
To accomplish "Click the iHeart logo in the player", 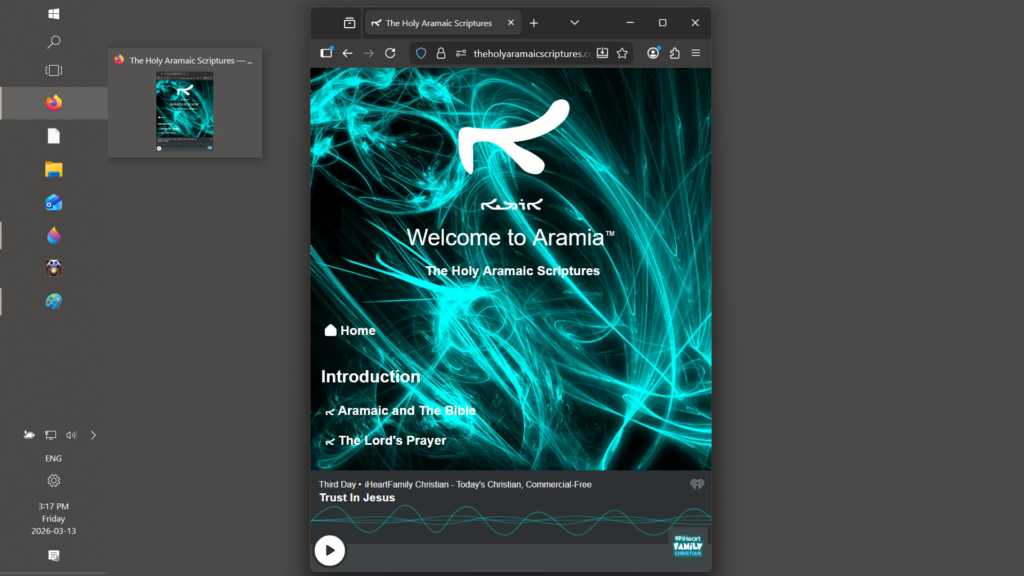I will click(x=697, y=484).
